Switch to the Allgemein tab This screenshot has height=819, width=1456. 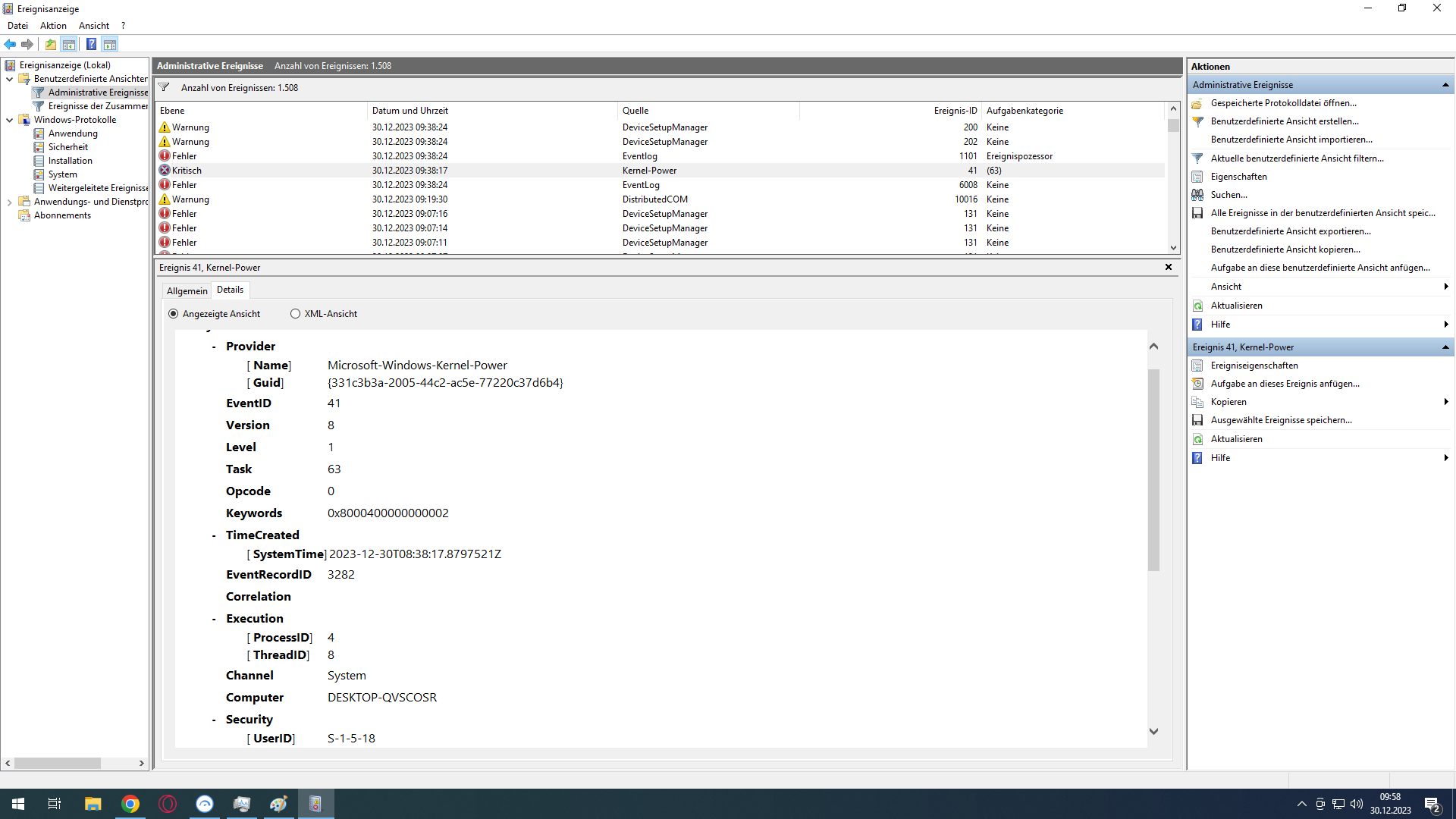[x=187, y=290]
